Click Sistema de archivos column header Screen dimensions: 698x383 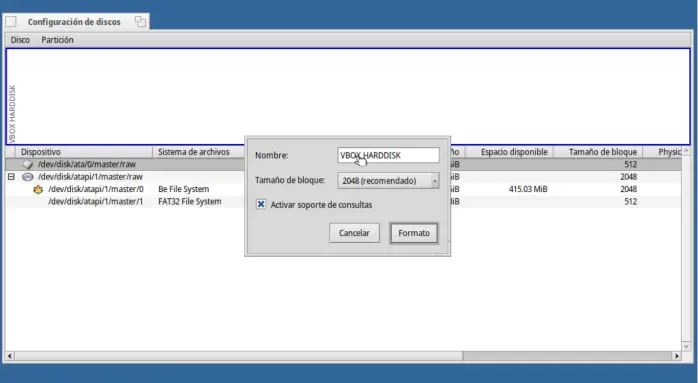tap(199, 152)
